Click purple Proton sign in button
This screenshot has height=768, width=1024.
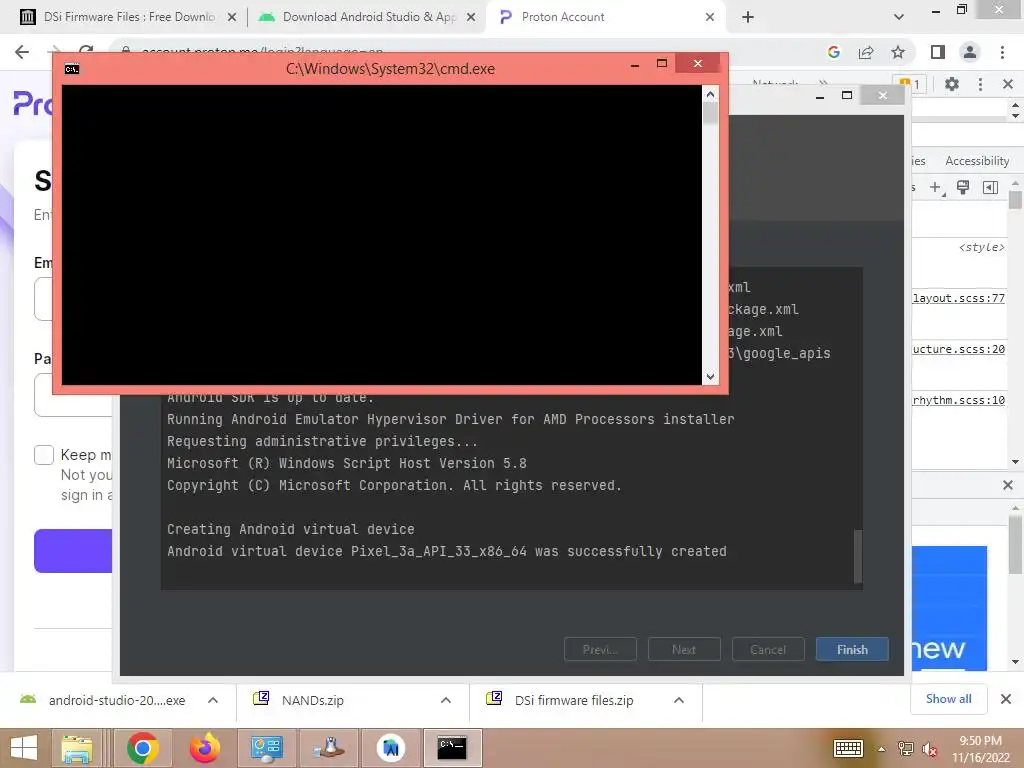pyautogui.click(x=73, y=551)
